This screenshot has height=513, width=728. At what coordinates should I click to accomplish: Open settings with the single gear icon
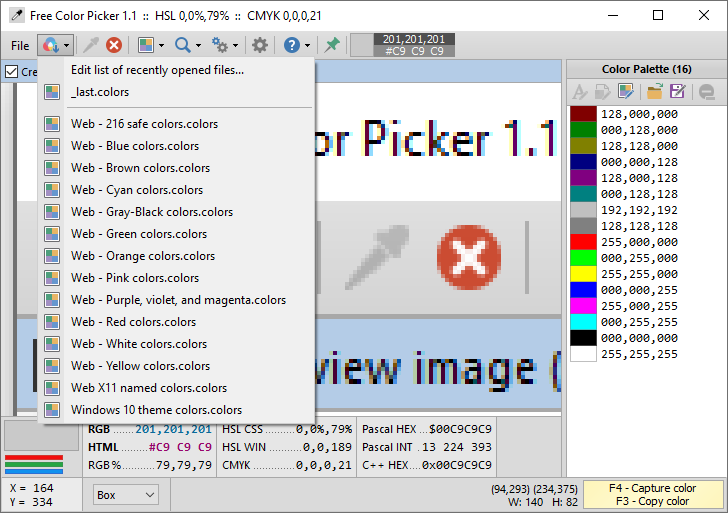260,45
